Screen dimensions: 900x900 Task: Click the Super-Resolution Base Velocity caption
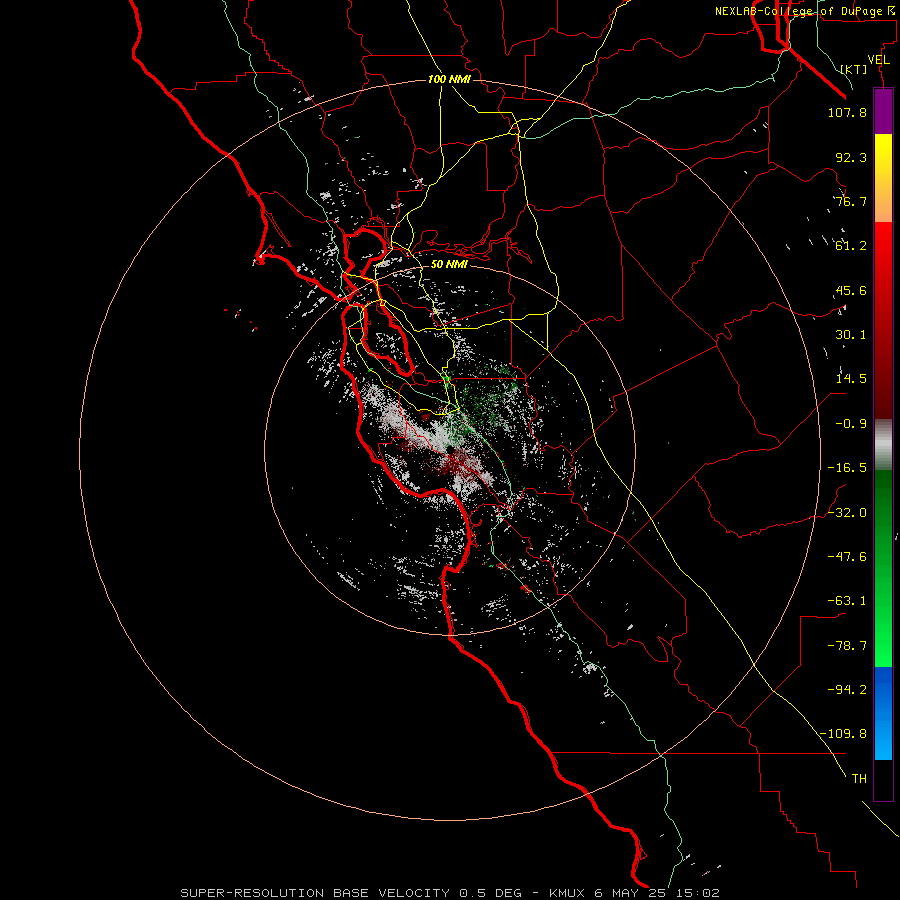449,893
